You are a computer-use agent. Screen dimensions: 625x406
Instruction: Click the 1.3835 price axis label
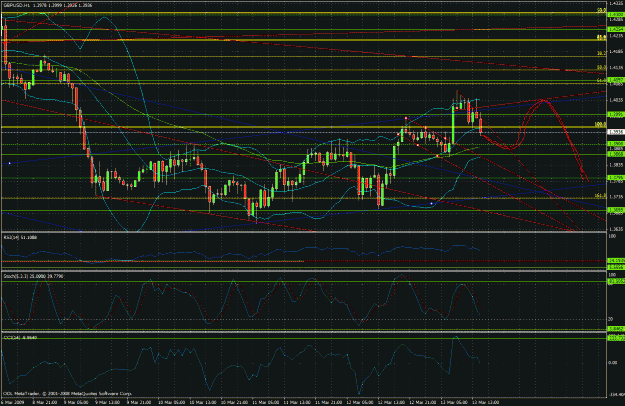[x=616, y=165]
